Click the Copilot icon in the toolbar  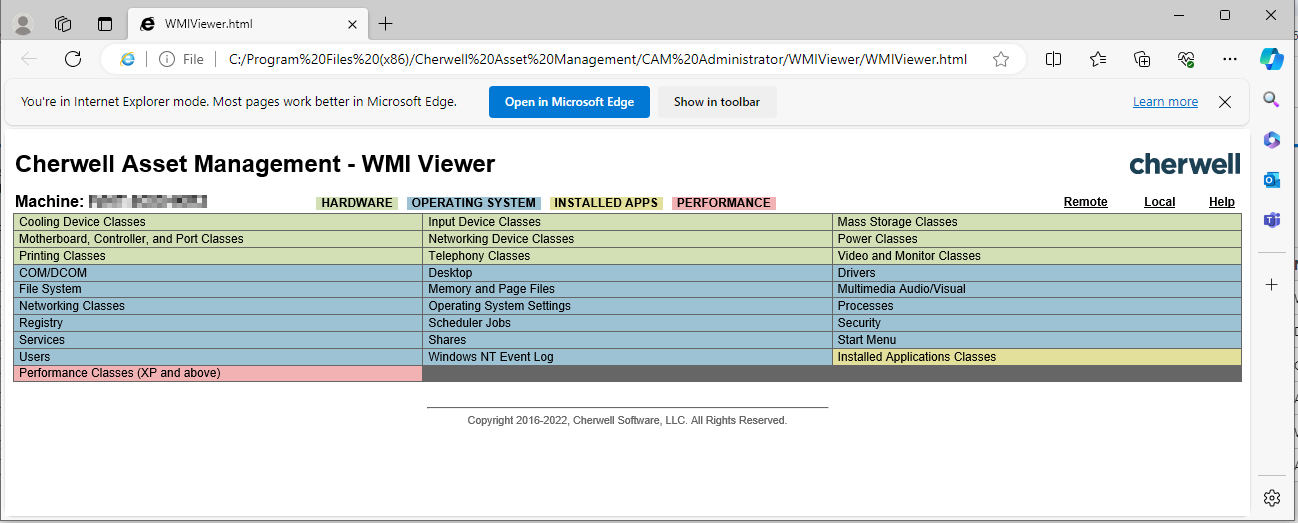coord(1271,59)
